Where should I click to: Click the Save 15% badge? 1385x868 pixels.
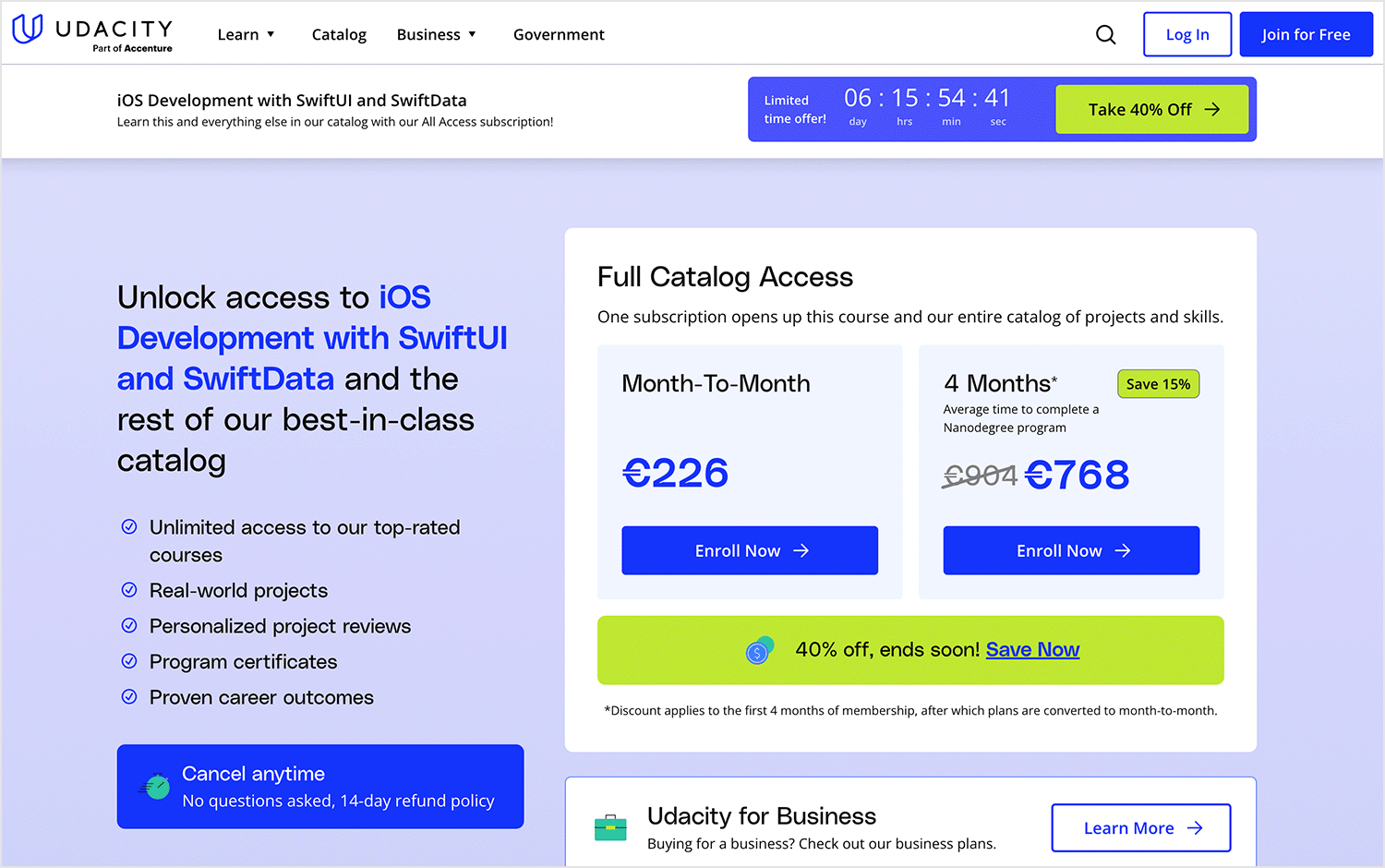(x=1158, y=383)
